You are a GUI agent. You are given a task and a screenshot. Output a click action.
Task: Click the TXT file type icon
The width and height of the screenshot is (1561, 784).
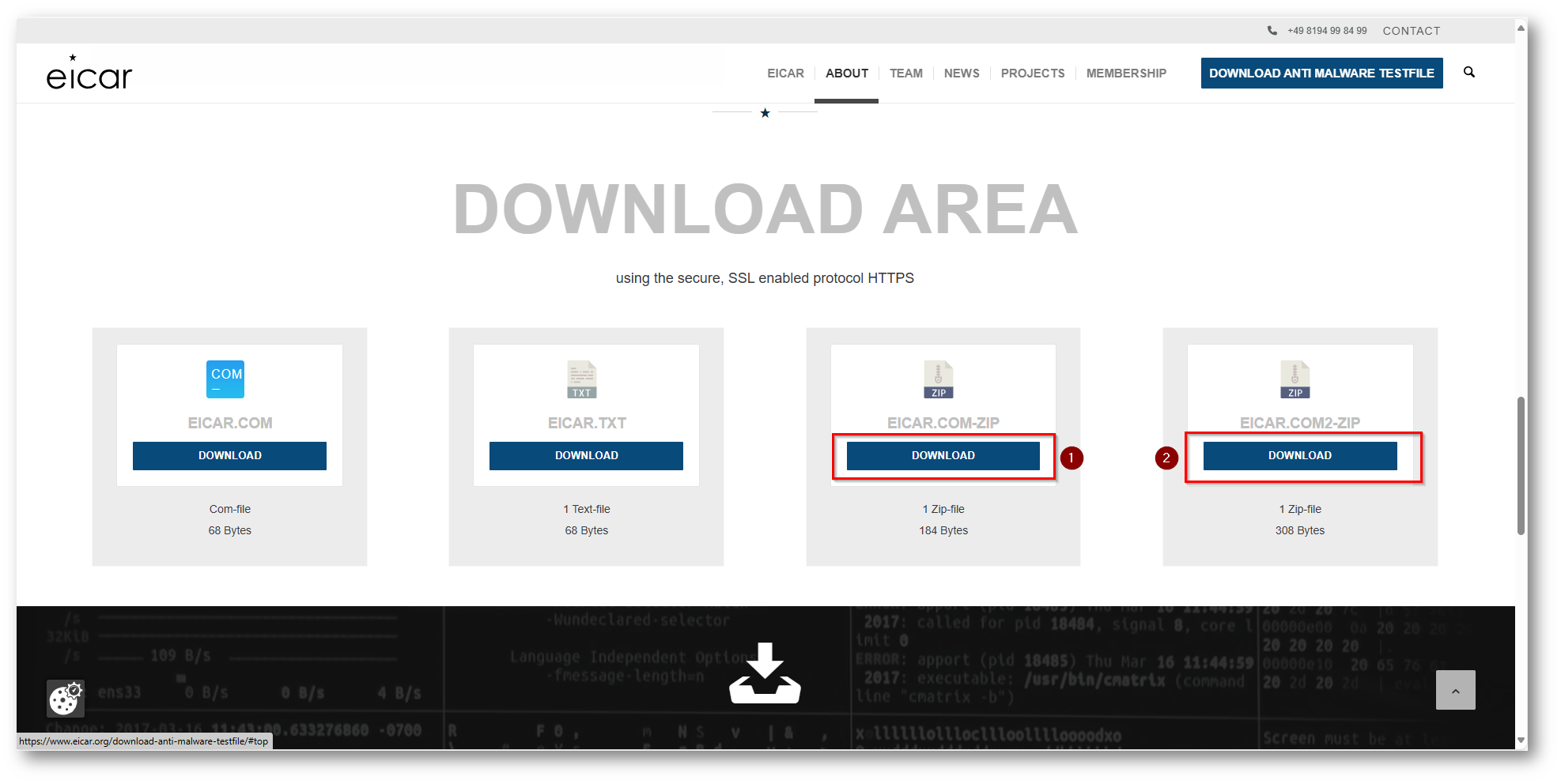tap(582, 379)
